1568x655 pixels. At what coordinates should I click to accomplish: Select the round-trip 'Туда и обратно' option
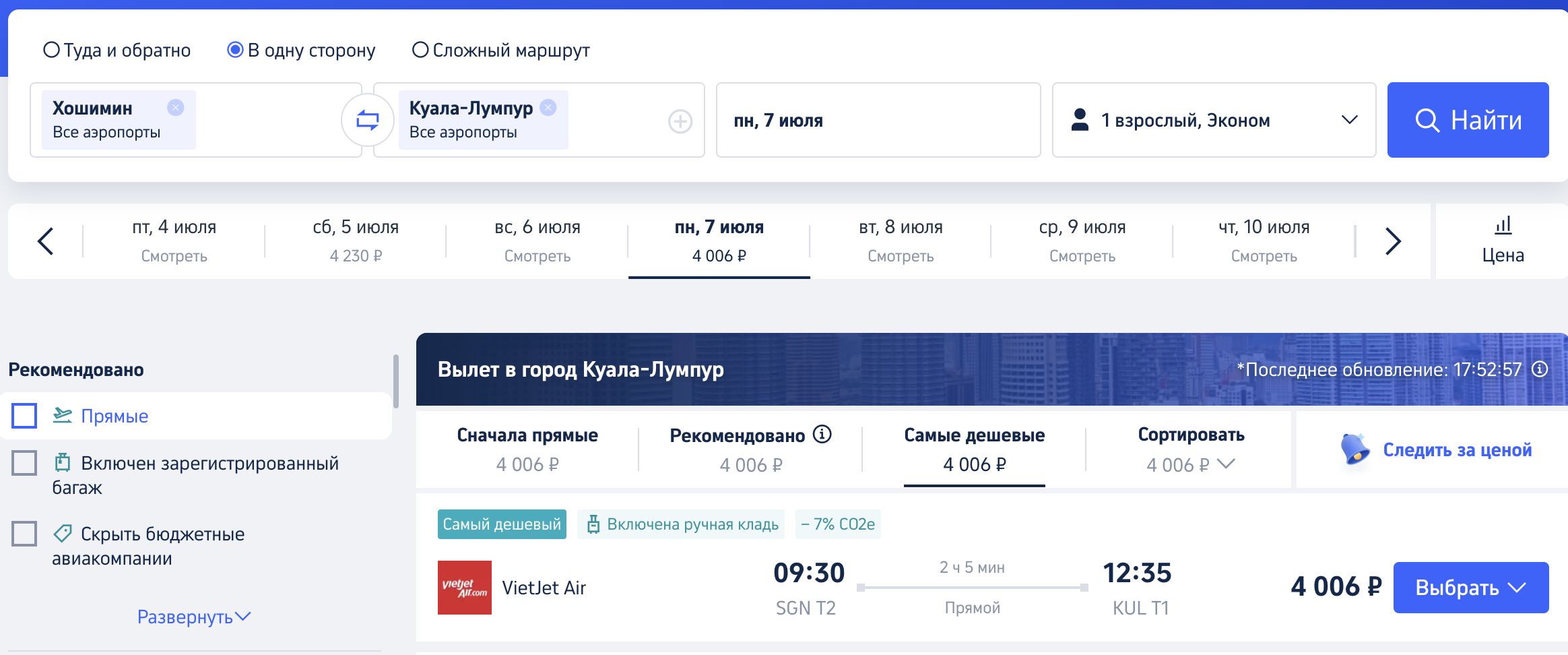tap(117, 51)
